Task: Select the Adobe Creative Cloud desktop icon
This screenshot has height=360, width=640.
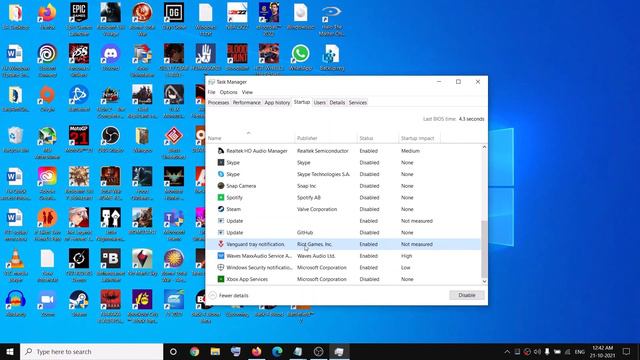Action: [x=47, y=183]
